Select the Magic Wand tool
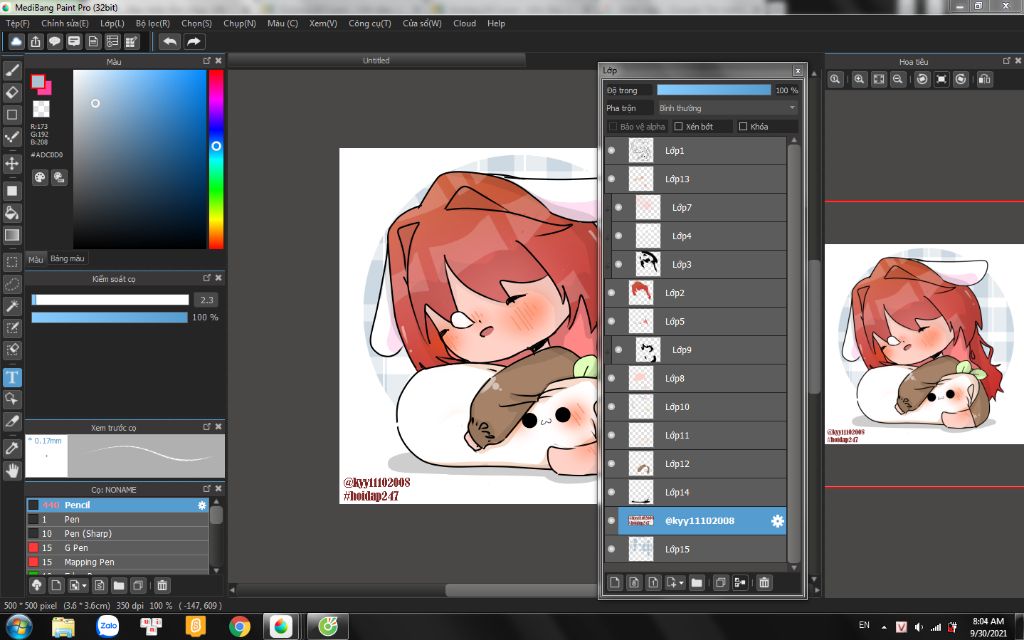 (12, 306)
